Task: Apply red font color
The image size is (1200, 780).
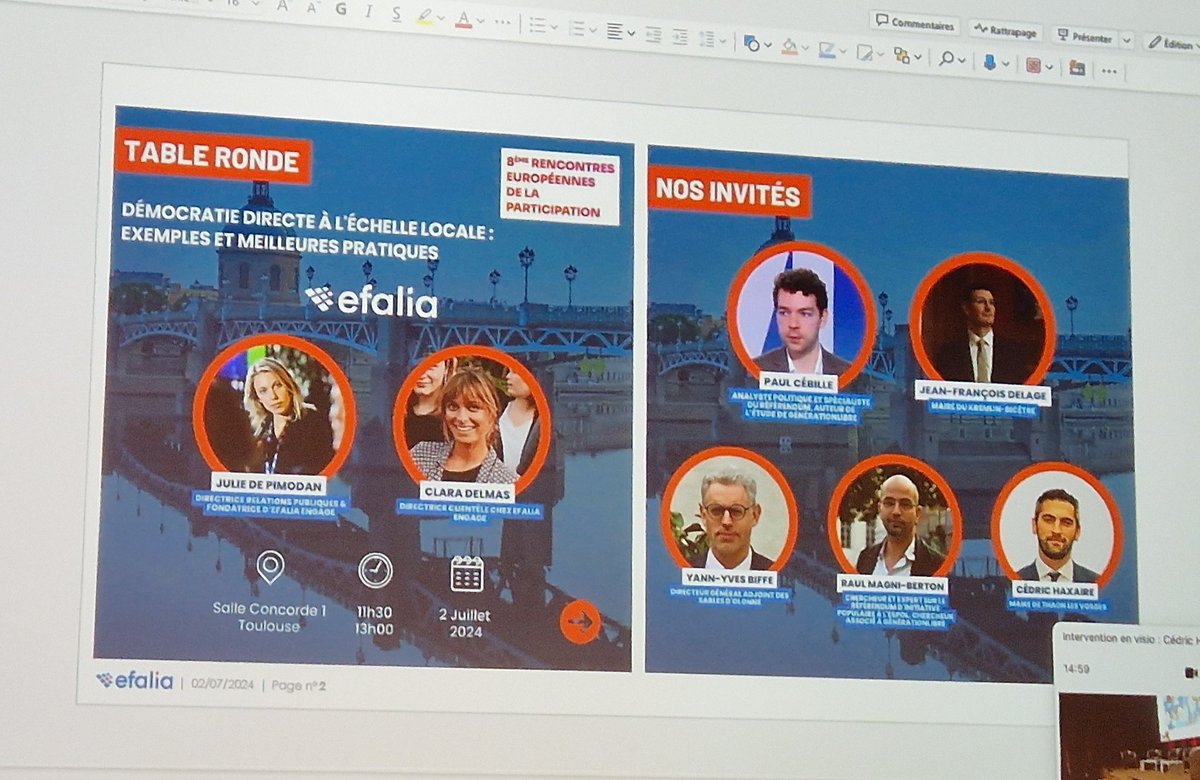Action: (463, 18)
